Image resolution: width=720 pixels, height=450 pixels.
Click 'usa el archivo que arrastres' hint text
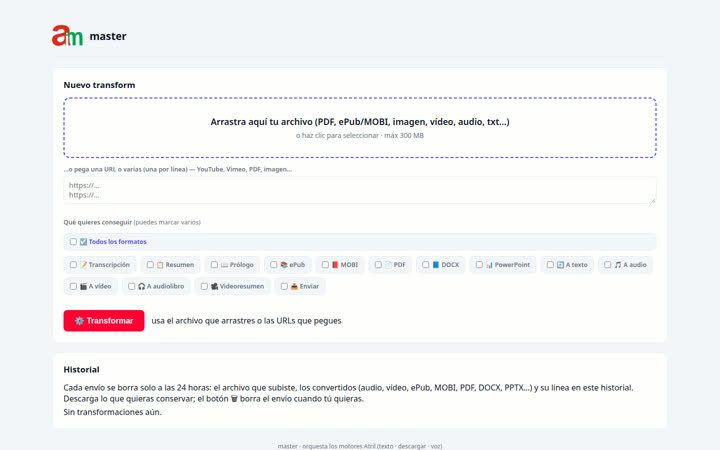(203, 321)
